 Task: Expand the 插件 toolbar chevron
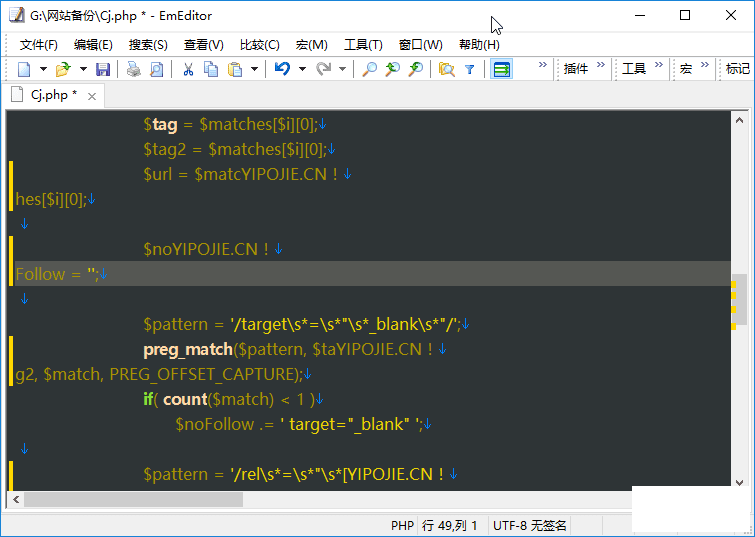(600, 65)
